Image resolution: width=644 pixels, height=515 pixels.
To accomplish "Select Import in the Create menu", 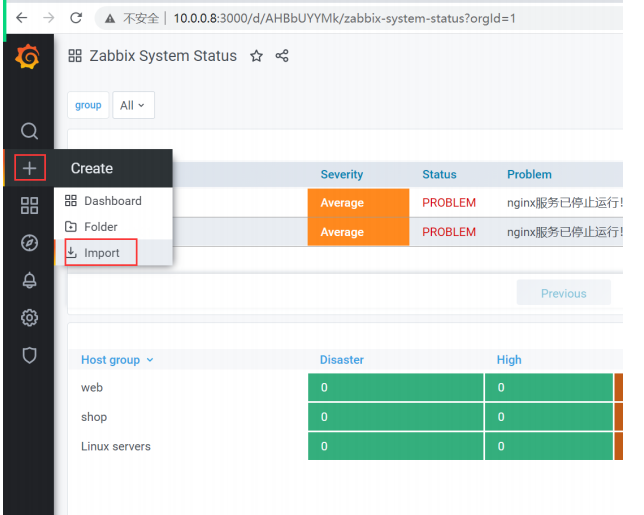I will click(x=113, y=253).
